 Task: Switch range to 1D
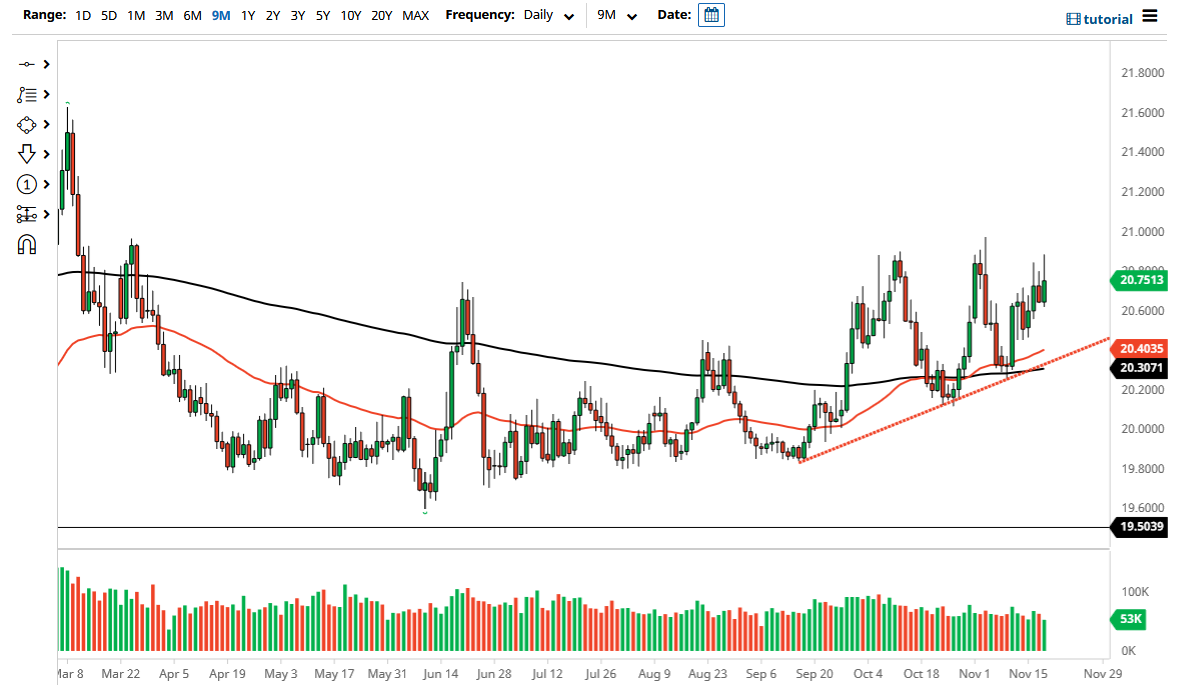[83, 16]
